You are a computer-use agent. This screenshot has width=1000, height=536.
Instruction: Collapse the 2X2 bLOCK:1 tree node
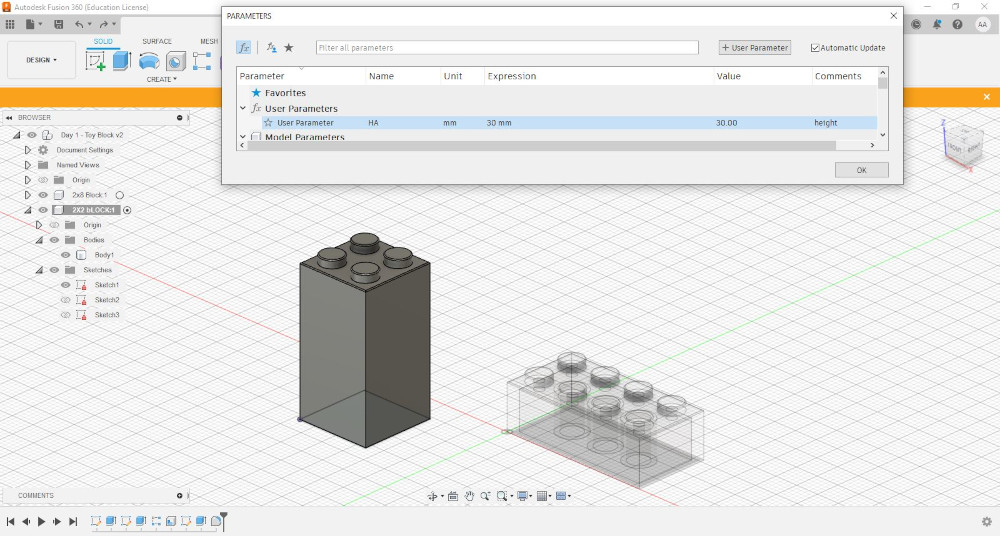pos(27,210)
